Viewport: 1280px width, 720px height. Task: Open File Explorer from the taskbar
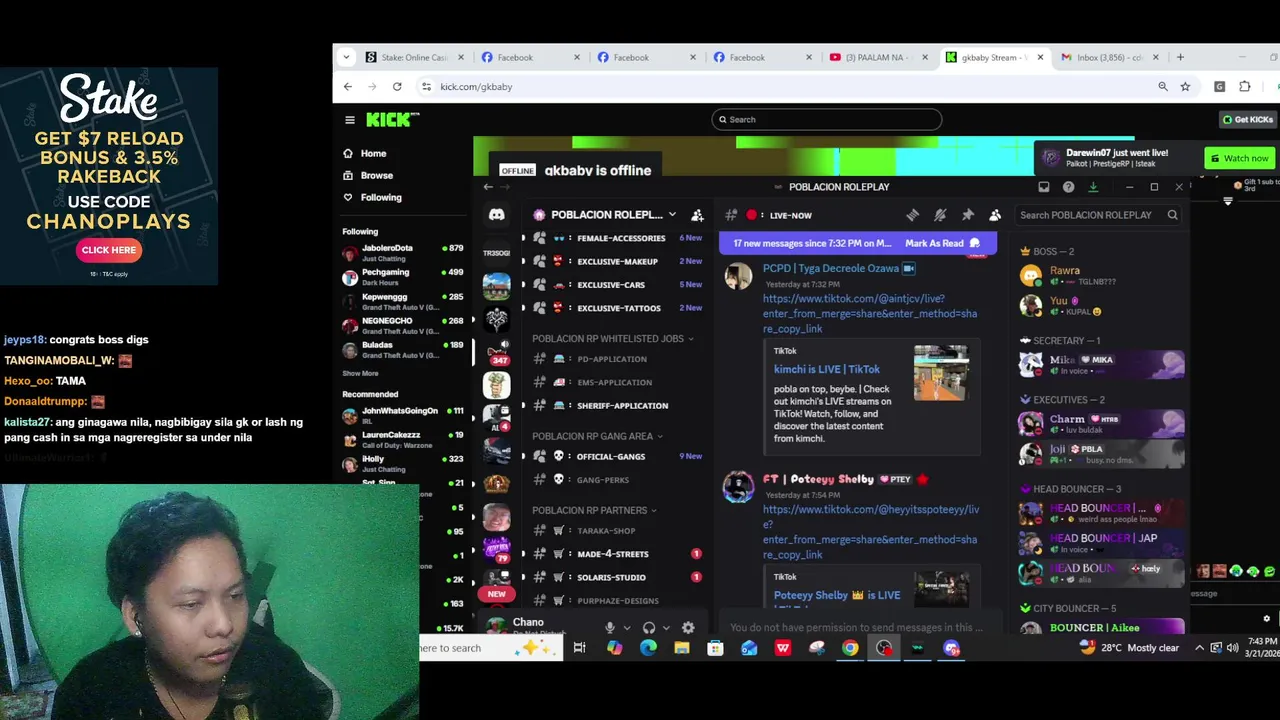(x=682, y=648)
